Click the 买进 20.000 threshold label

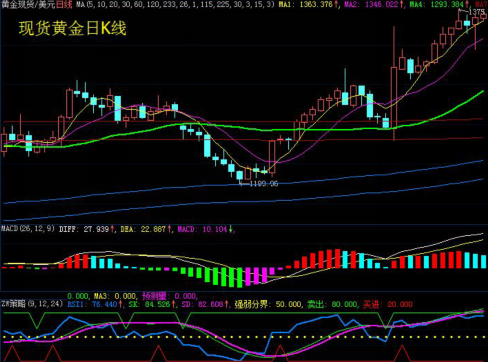click(388, 304)
